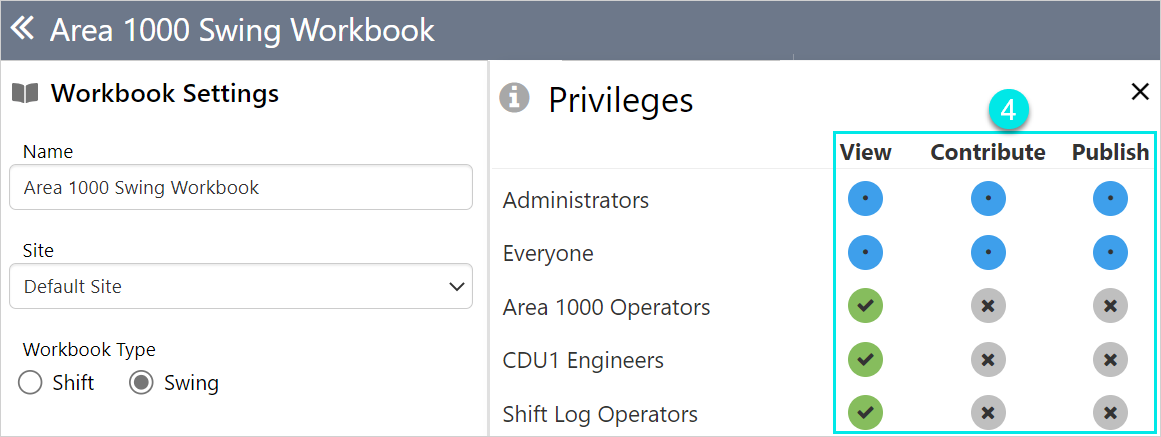Toggle Administrators View privilege

click(865, 200)
